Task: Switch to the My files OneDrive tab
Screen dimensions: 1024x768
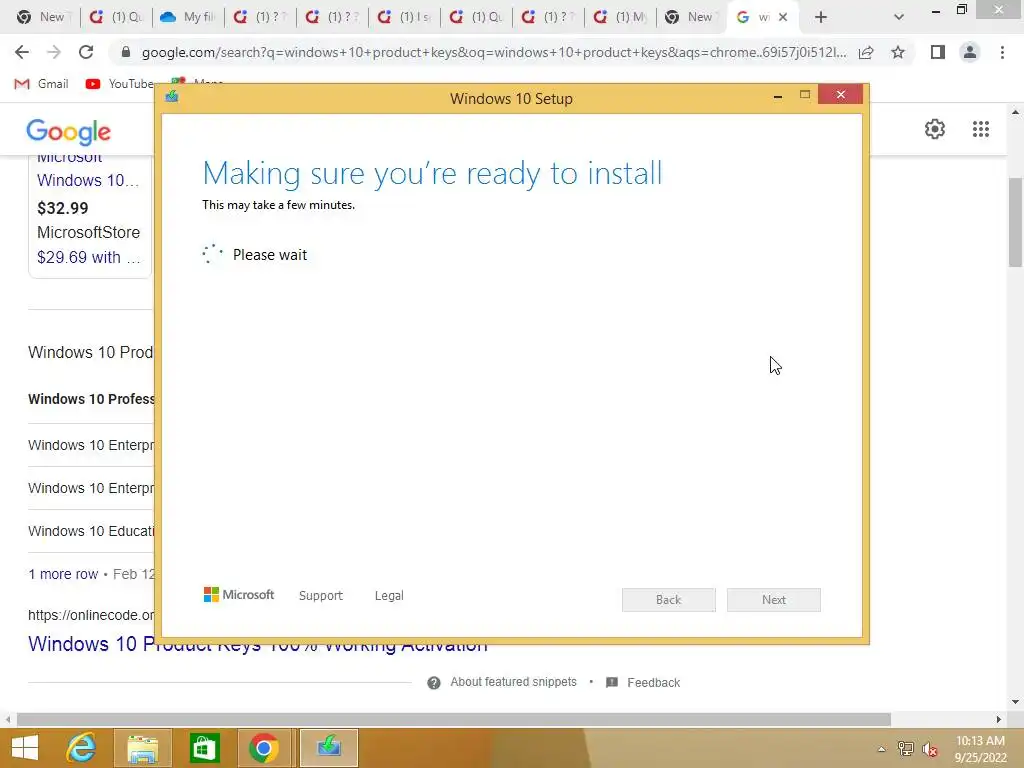Action: (x=188, y=18)
